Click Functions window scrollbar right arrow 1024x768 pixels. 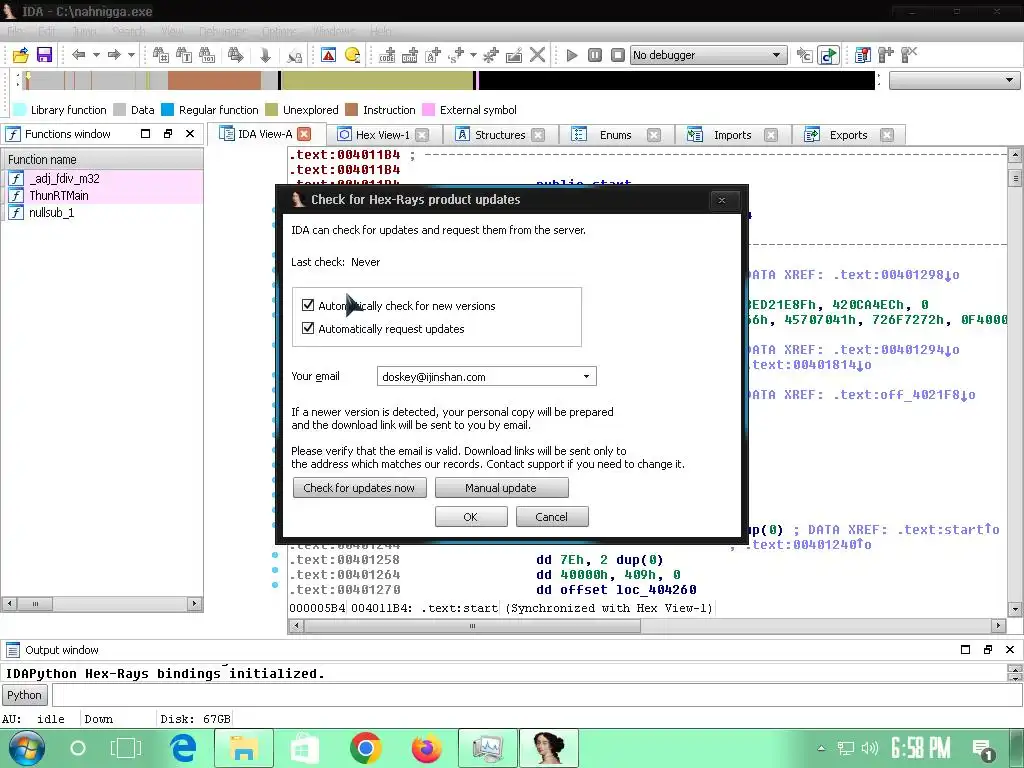coord(194,603)
